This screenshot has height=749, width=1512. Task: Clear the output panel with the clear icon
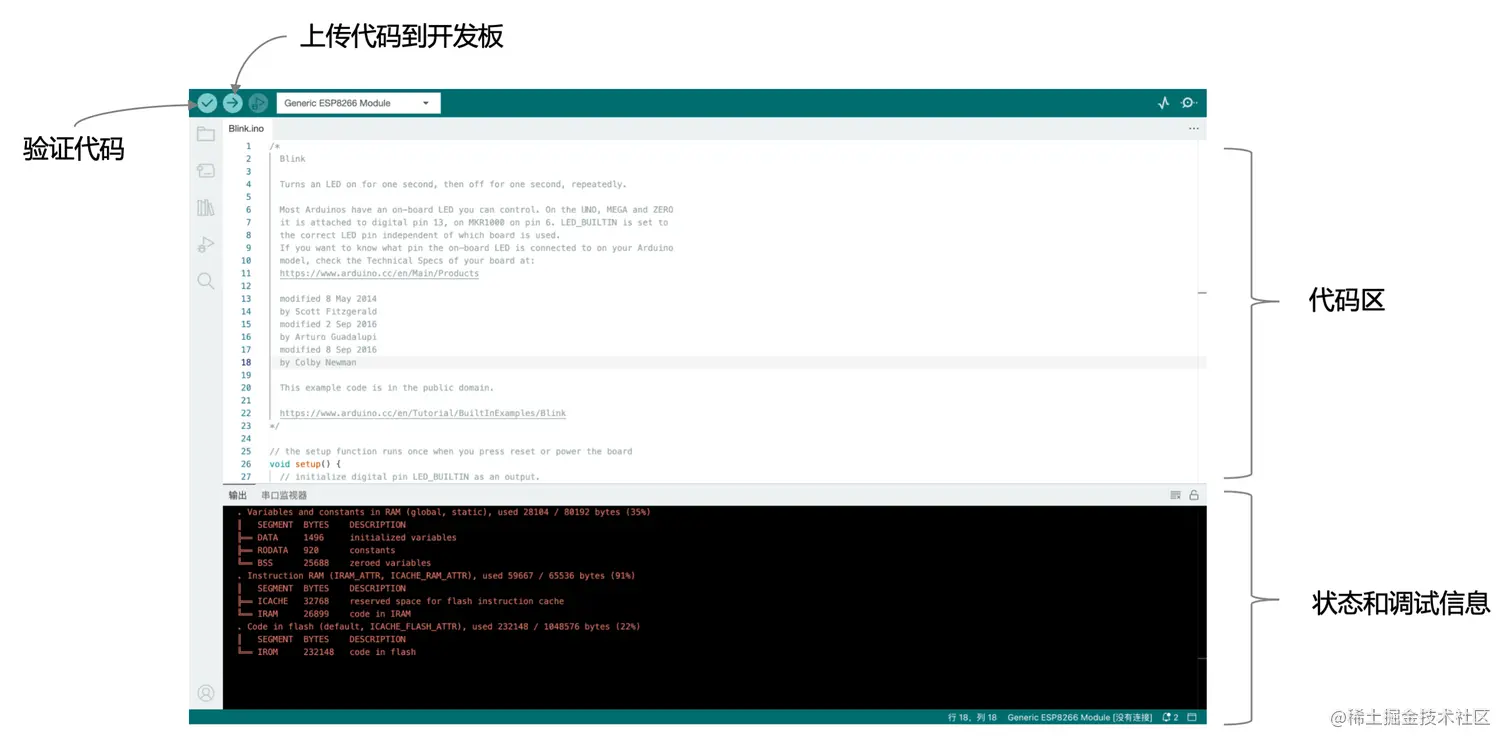(1176, 495)
